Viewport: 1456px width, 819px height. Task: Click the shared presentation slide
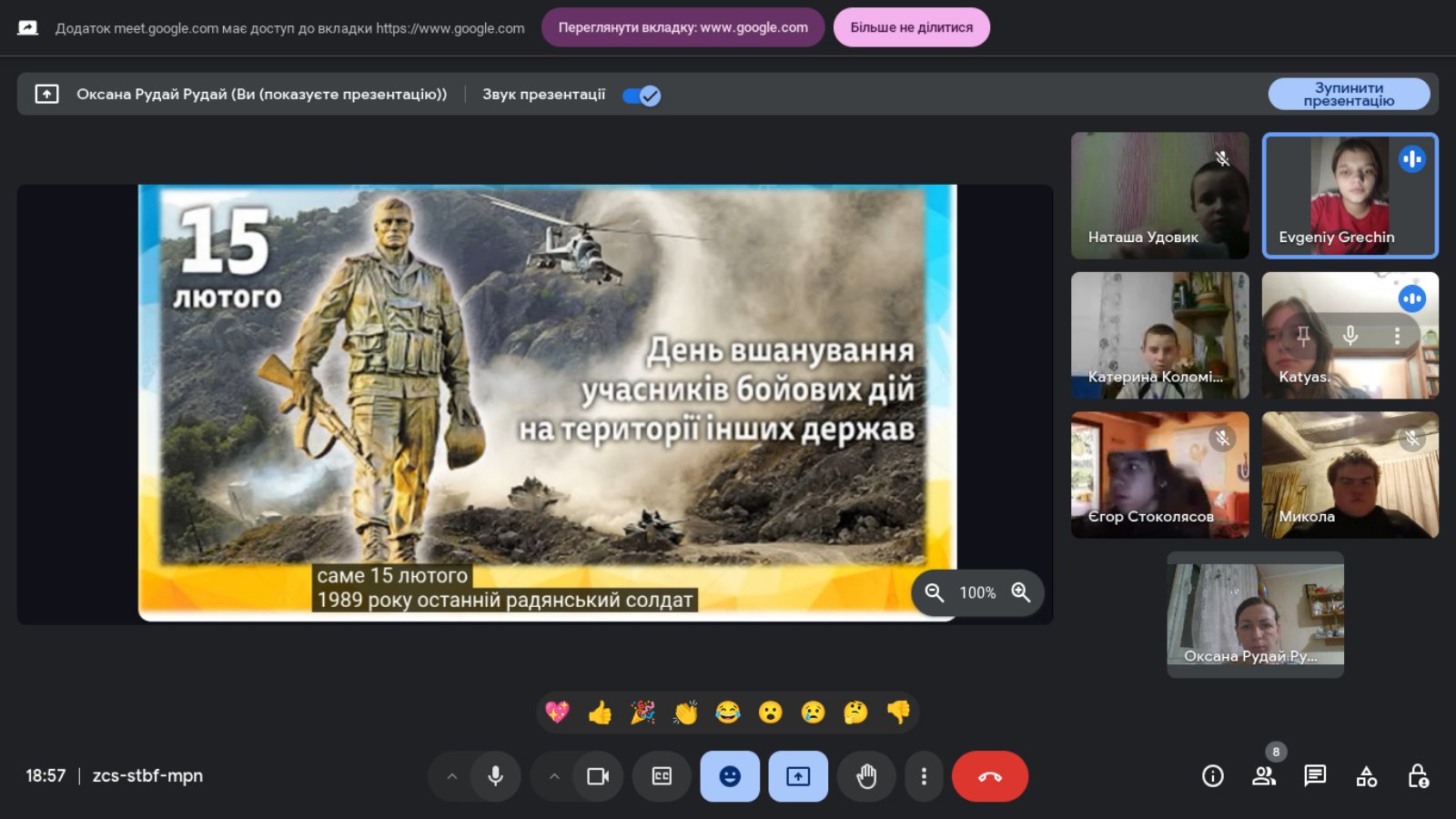click(547, 402)
